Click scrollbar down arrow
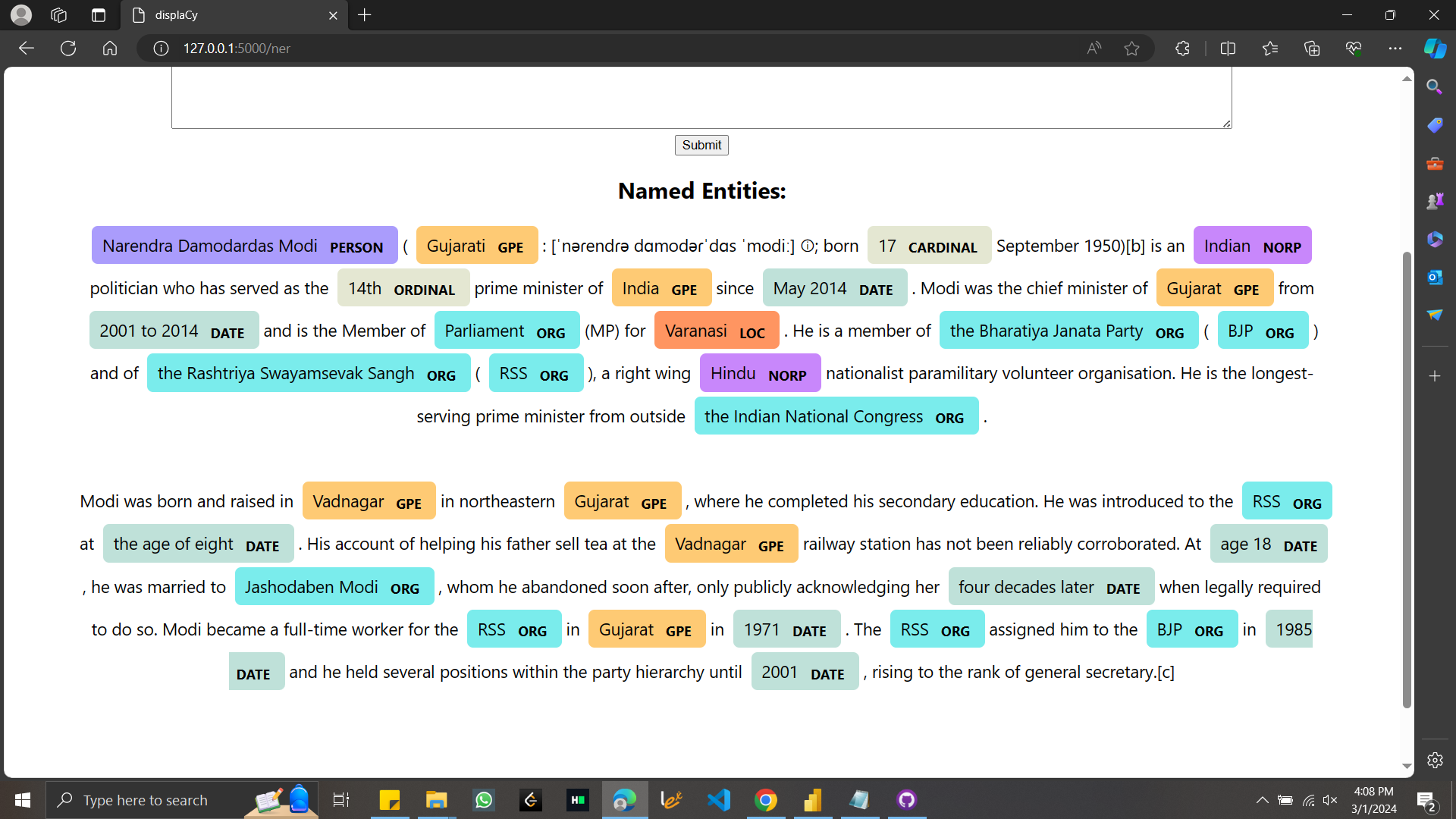Image resolution: width=1456 pixels, height=819 pixels. click(x=1407, y=767)
